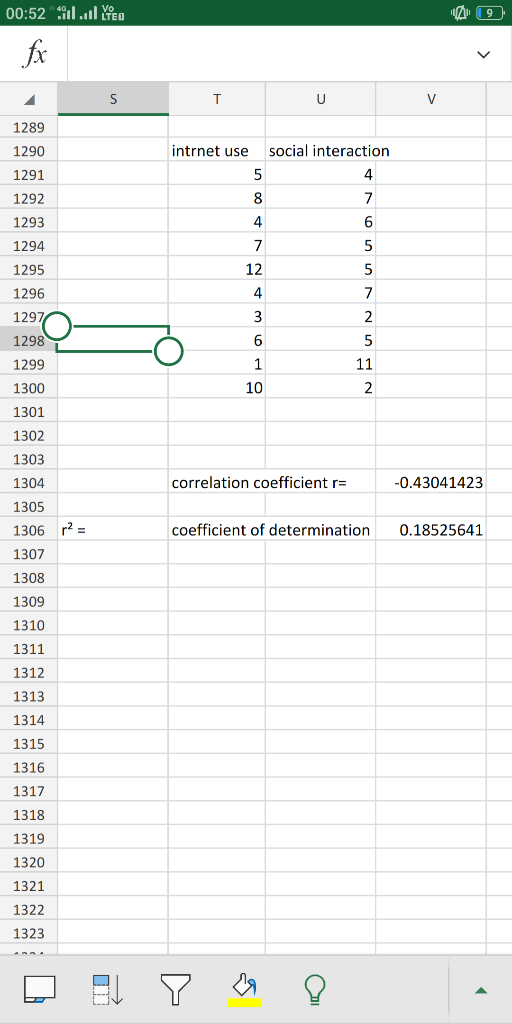Select column S header
This screenshot has width=512, height=1024.
click(x=113, y=99)
